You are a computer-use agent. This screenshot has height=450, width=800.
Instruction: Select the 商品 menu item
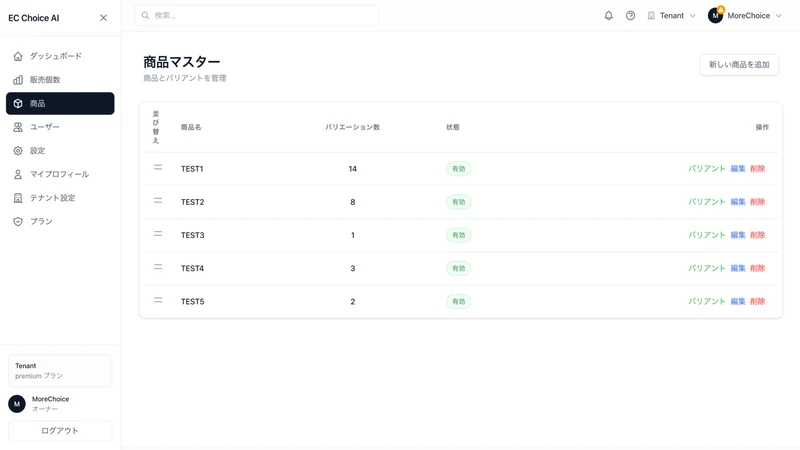click(60, 104)
